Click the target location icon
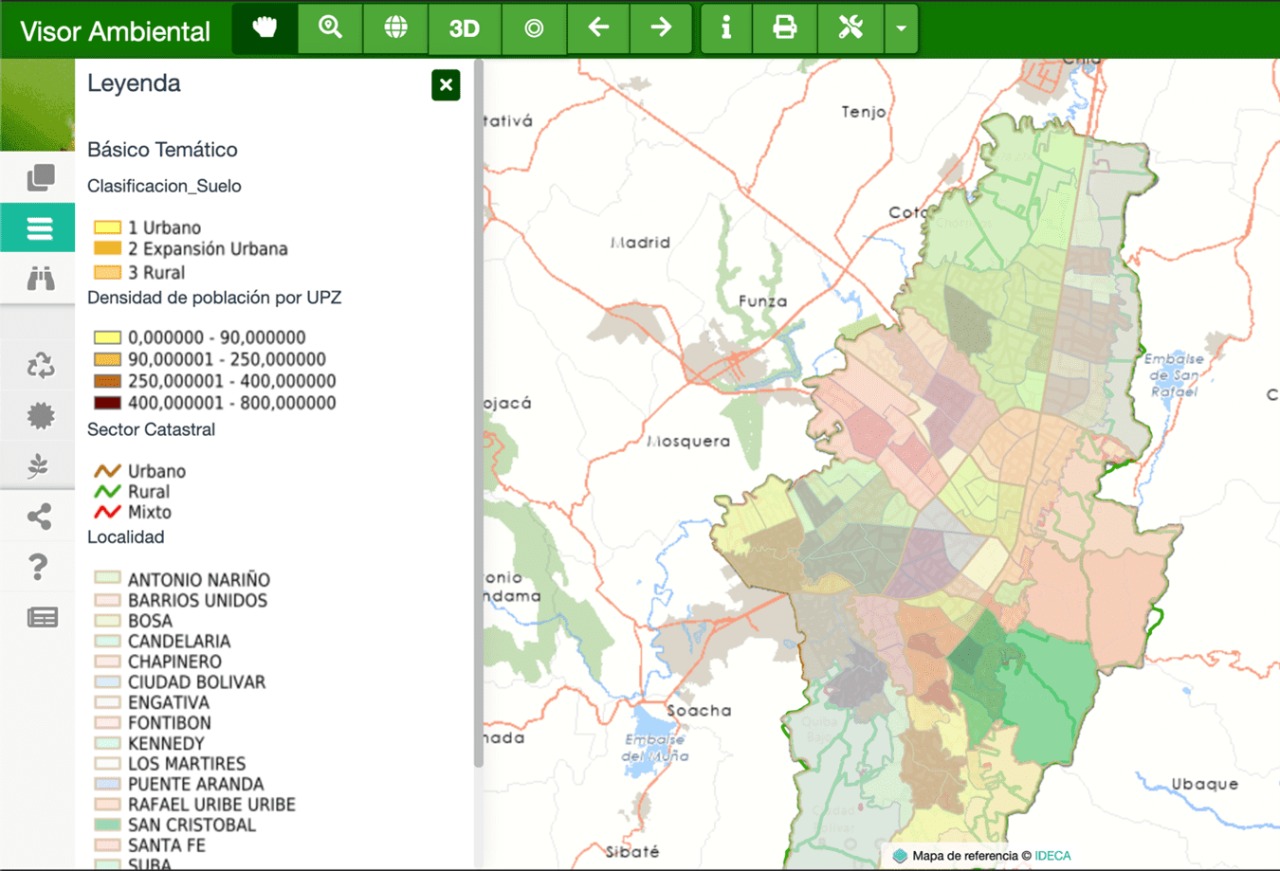 [534, 28]
